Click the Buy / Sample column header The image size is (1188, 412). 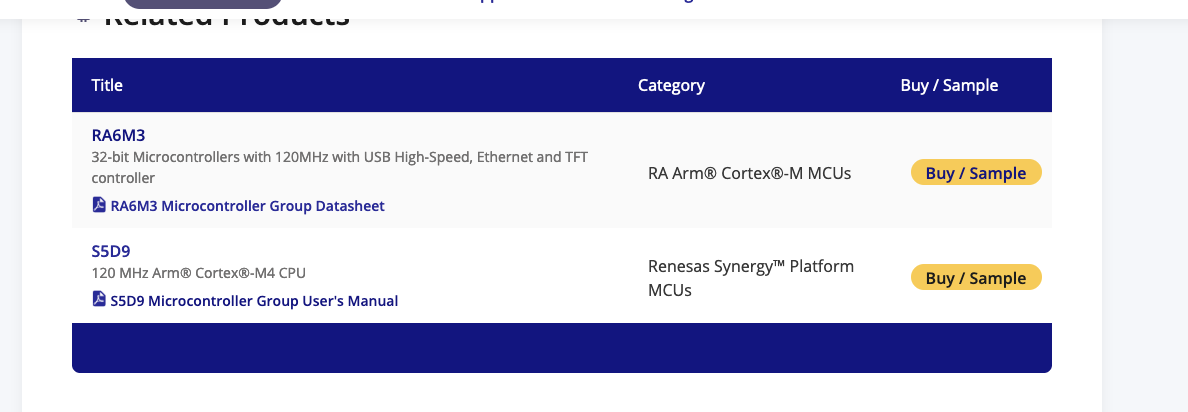949,85
